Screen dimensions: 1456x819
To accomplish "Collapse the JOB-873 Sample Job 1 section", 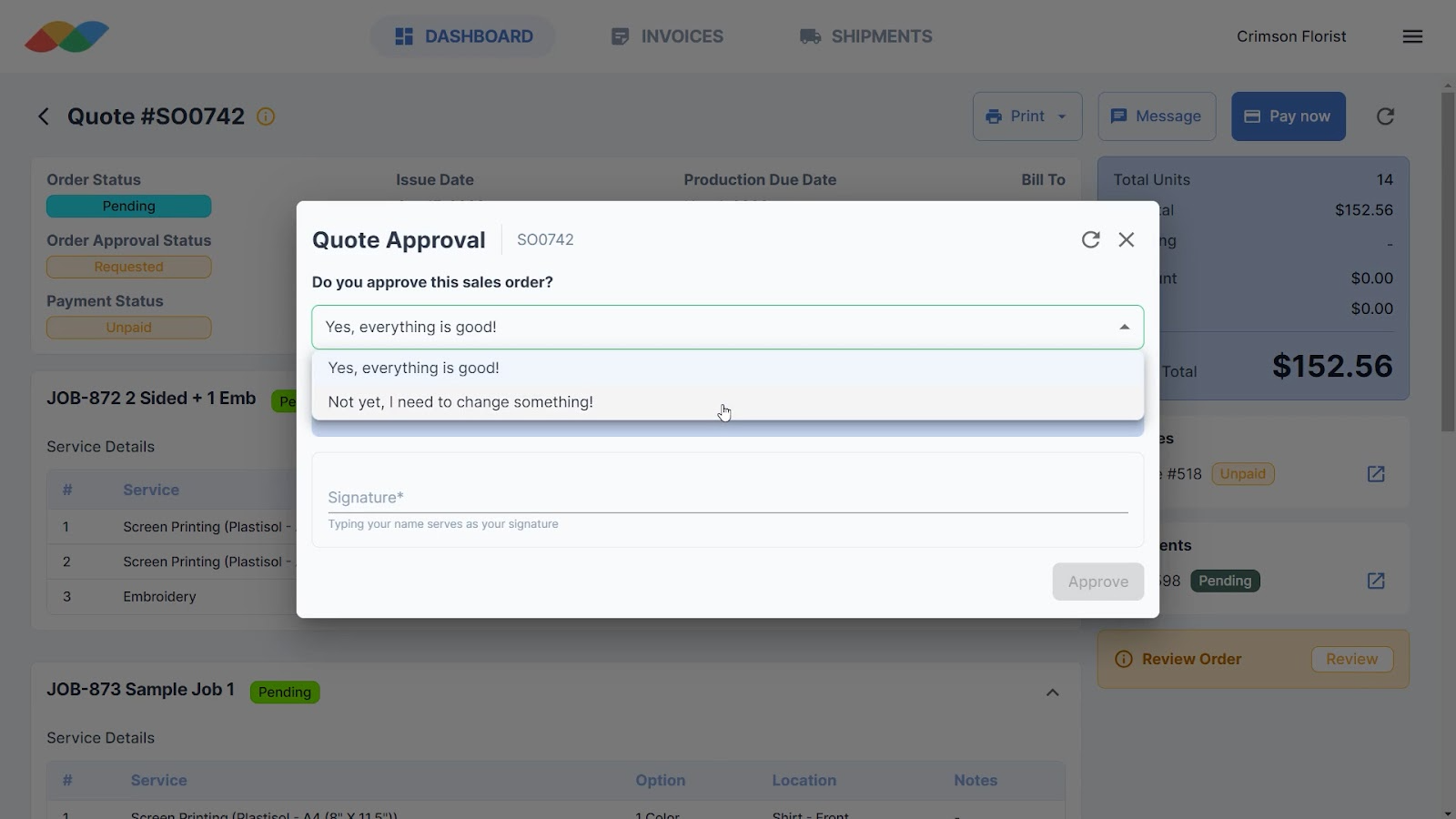I will pyautogui.click(x=1052, y=693).
